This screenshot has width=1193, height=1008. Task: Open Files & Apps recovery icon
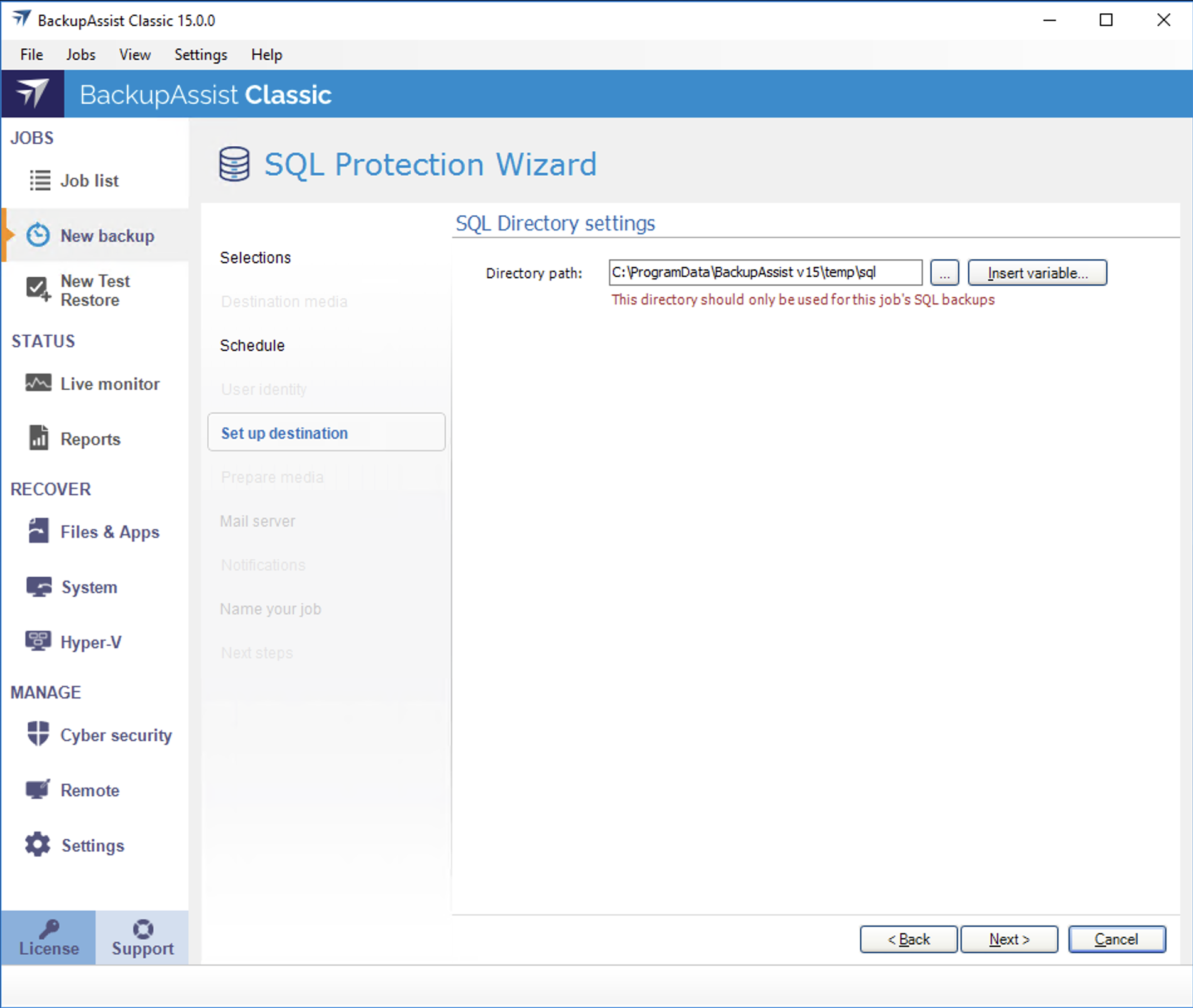click(38, 531)
